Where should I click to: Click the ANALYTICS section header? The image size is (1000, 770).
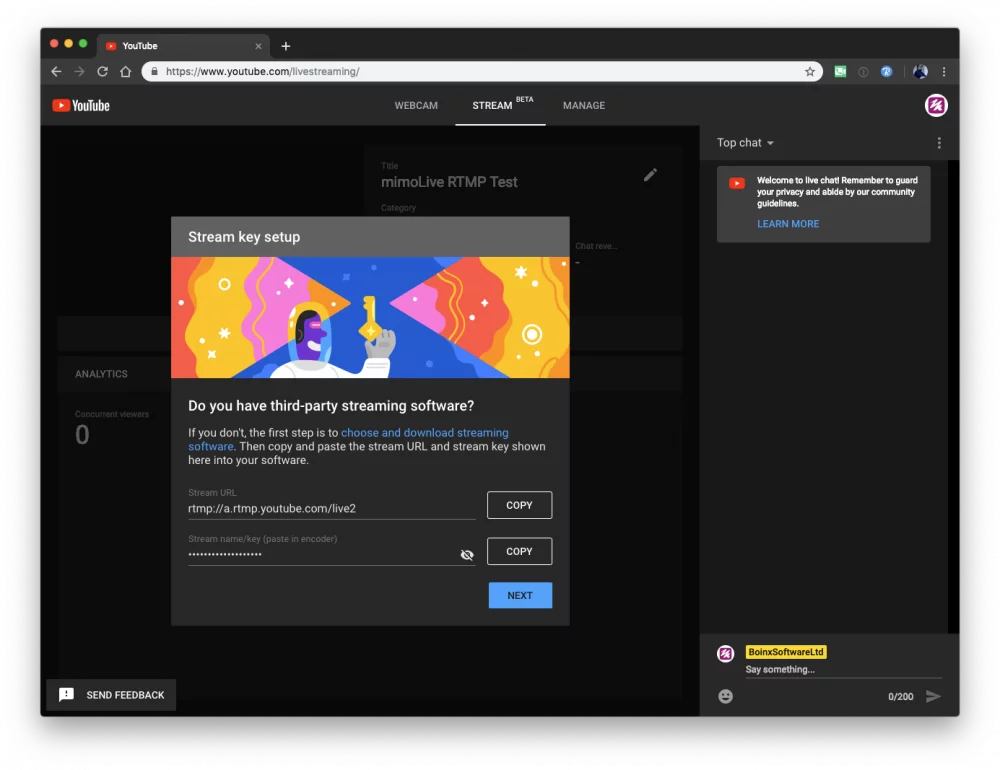point(101,374)
